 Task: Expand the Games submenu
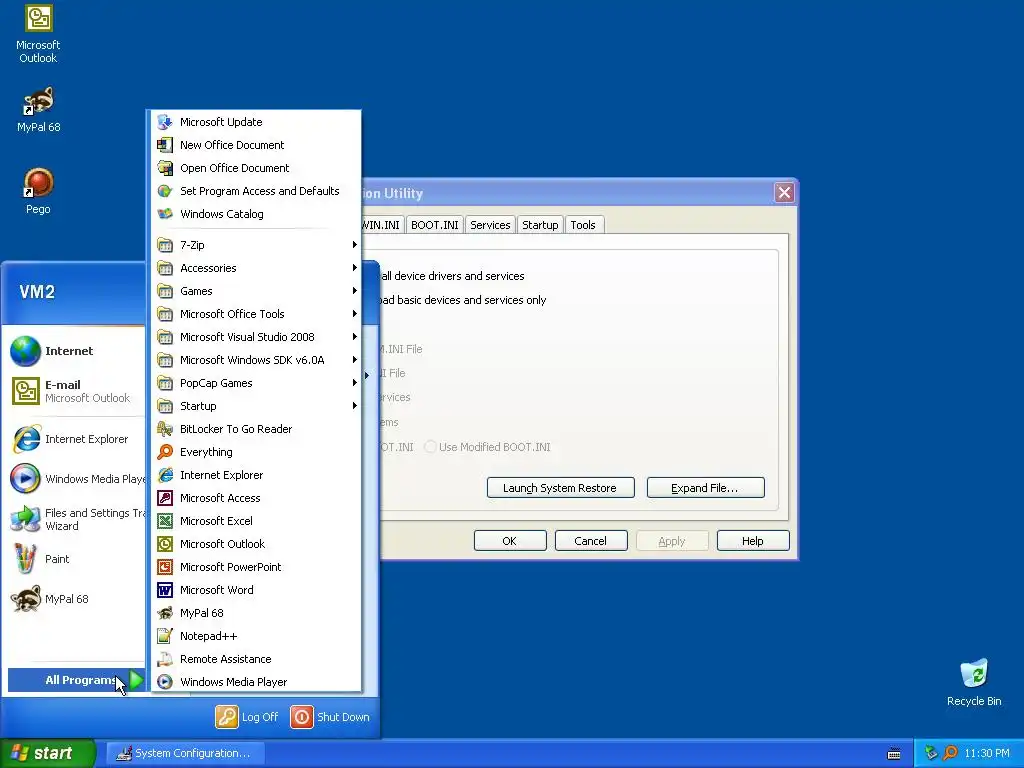coord(256,291)
